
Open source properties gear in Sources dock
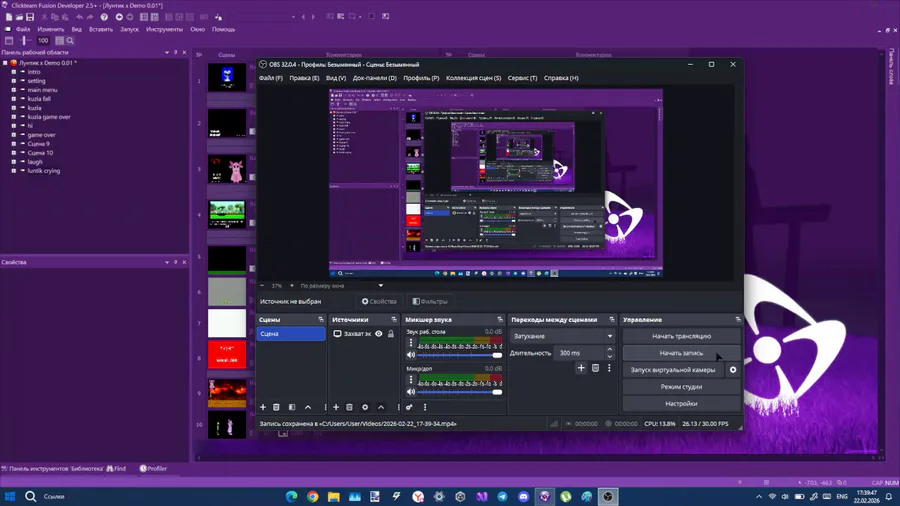pos(365,407)
